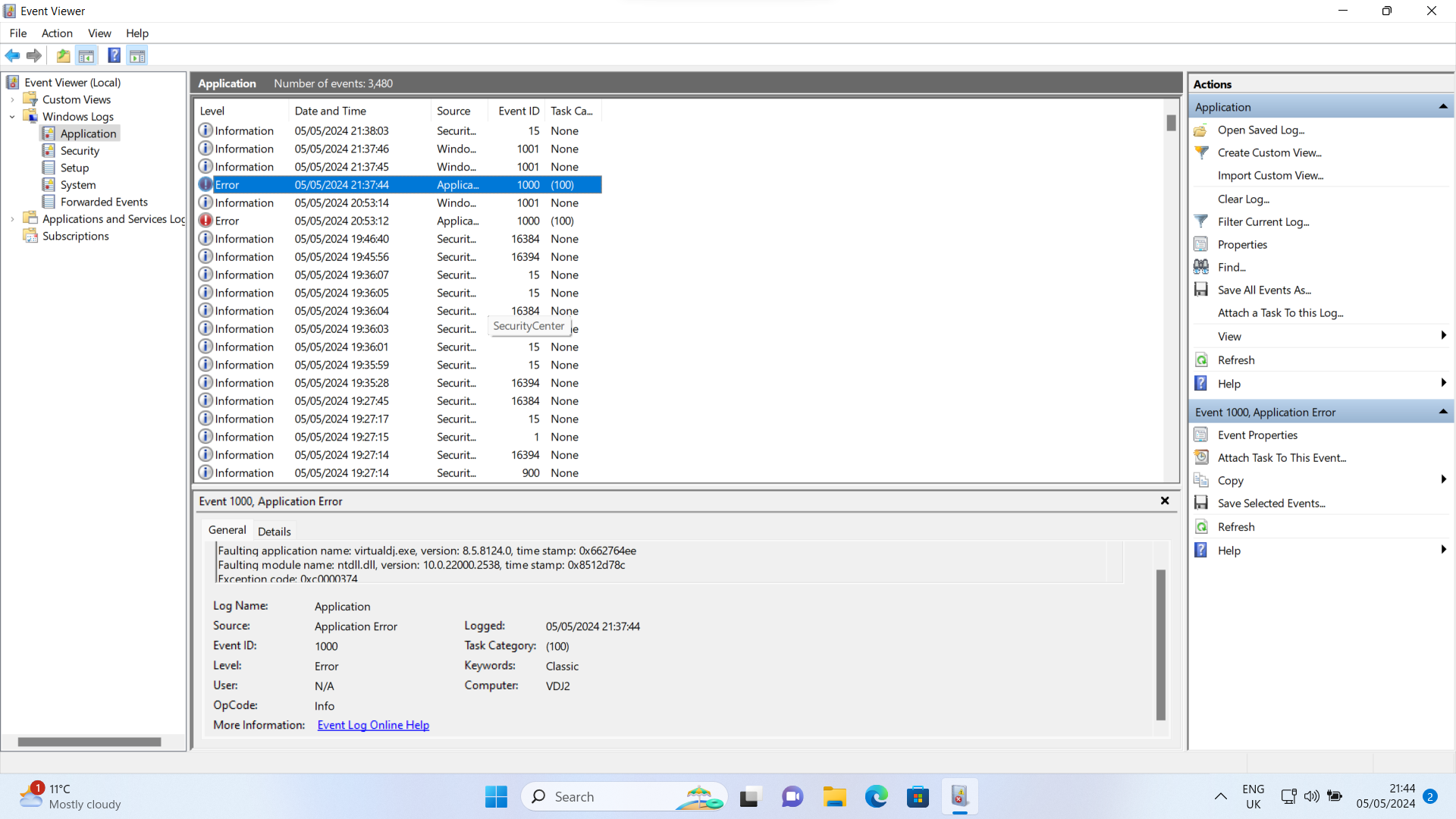Expand Applications and Services Logs node
Image resolution: width=1456 pixels, height=819 pixels.
tap(12, 219)
